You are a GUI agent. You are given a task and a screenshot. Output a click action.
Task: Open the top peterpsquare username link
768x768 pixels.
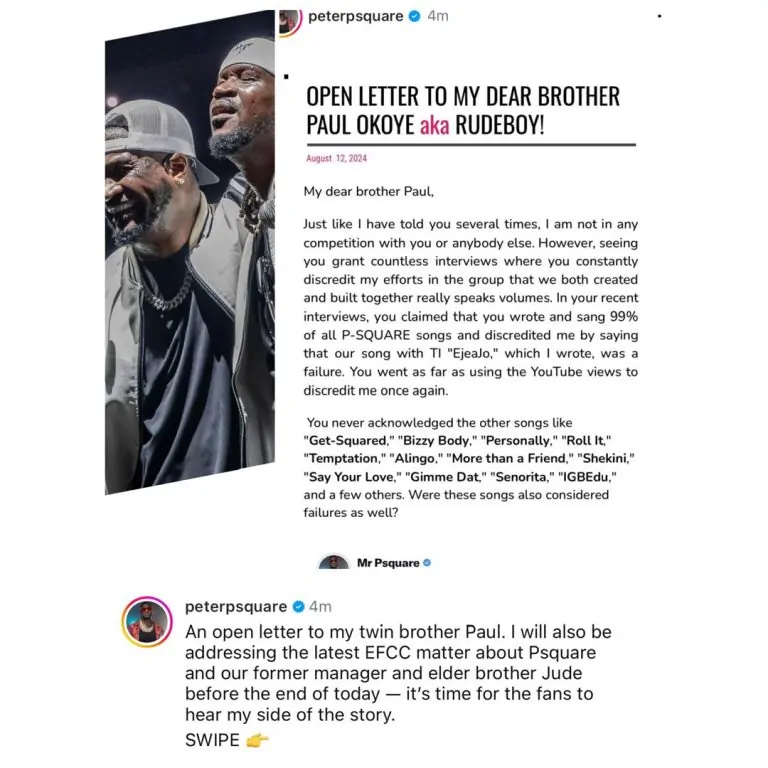pos(356,16)
